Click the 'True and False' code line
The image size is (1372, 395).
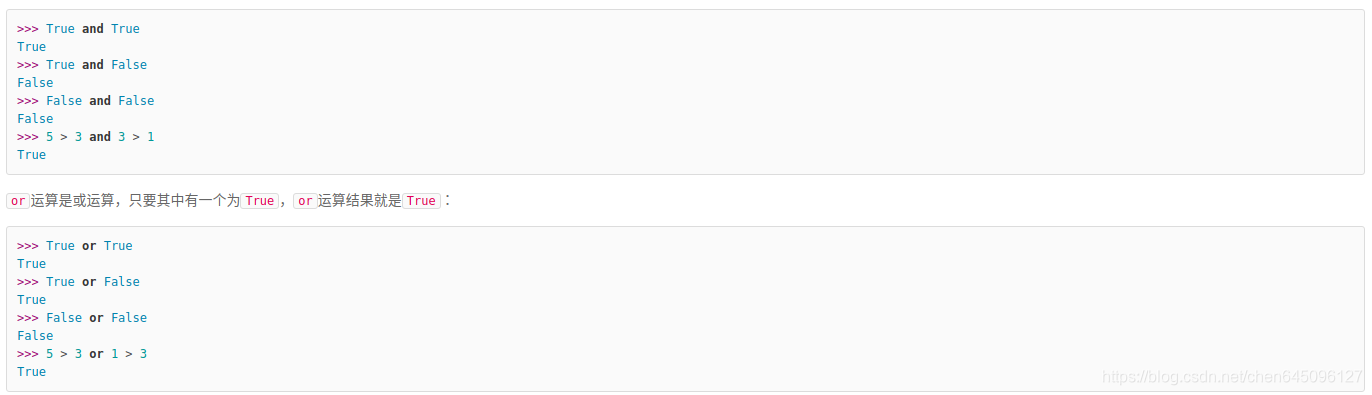[82, 65]
